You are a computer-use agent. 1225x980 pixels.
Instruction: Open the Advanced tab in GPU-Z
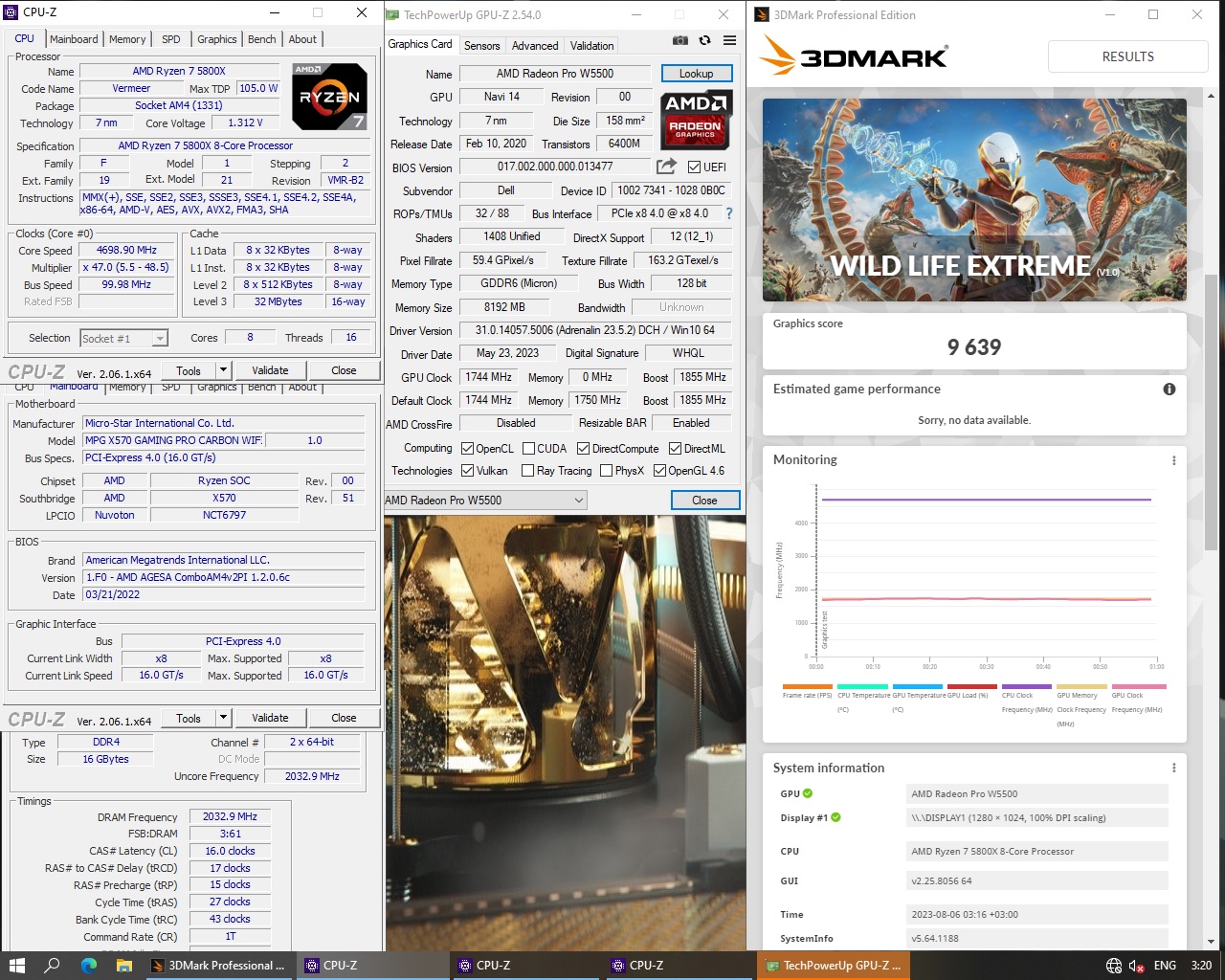[535, 45]
